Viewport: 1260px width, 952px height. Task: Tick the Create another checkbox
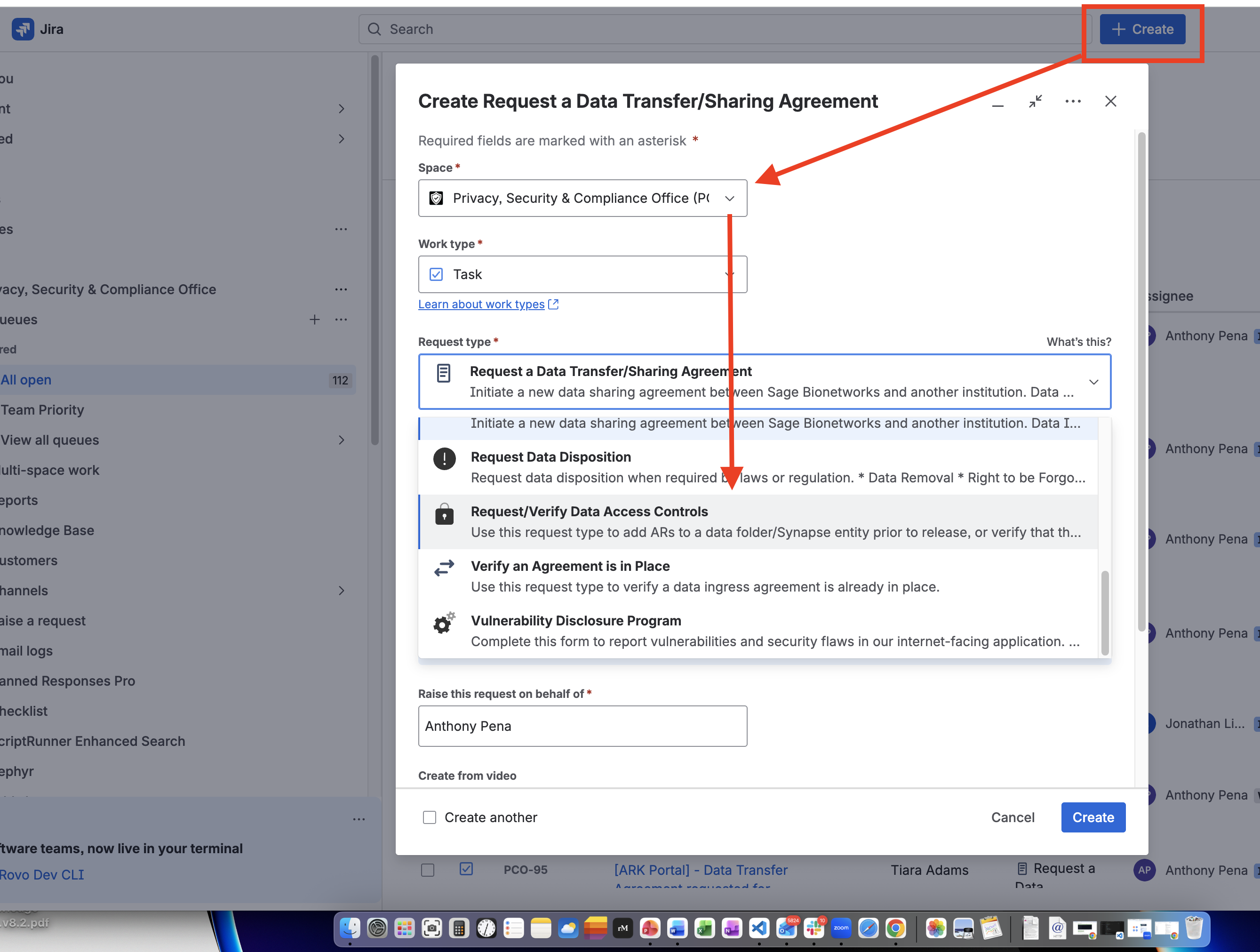tap(430, 817)
